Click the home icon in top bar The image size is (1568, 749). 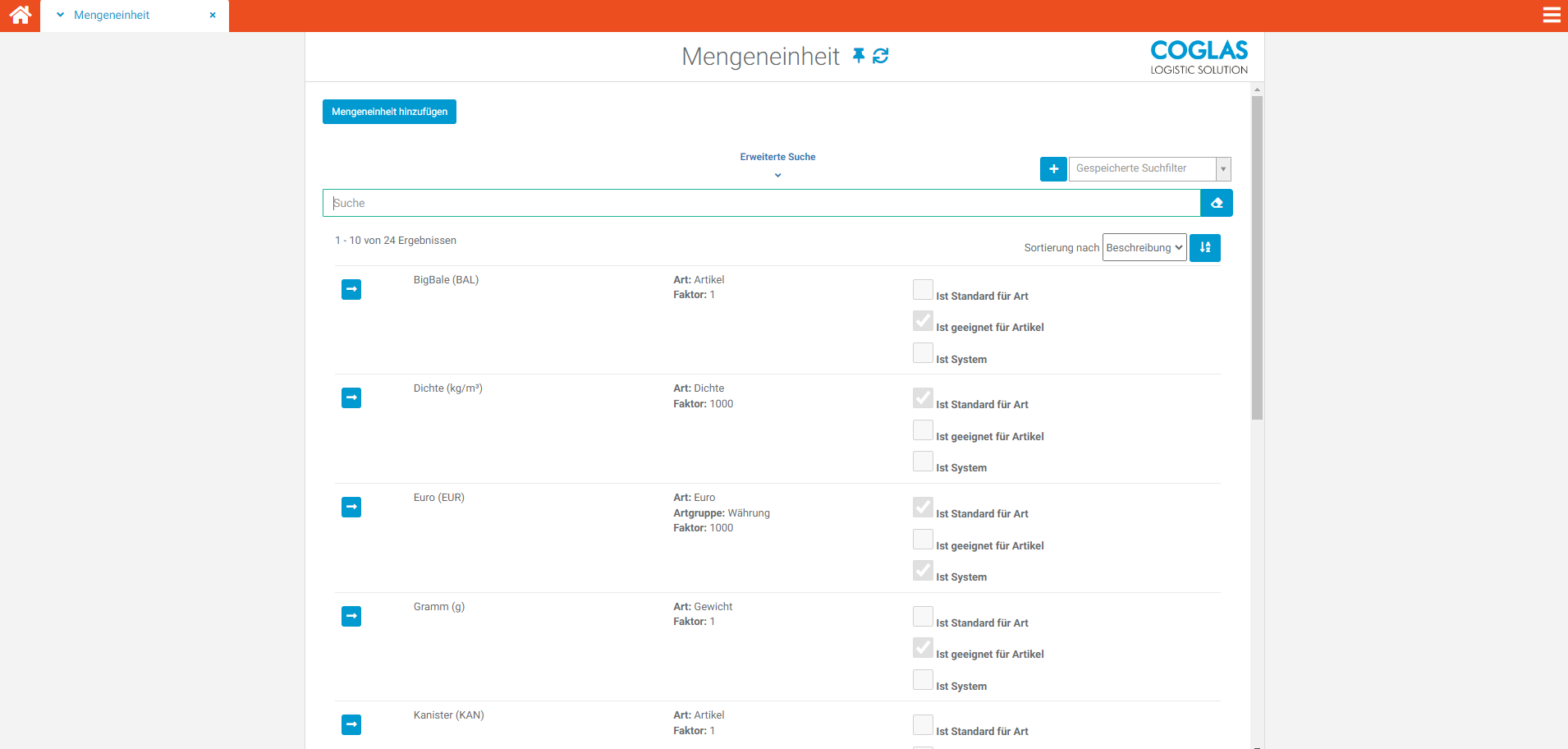[x=20, y=15]
